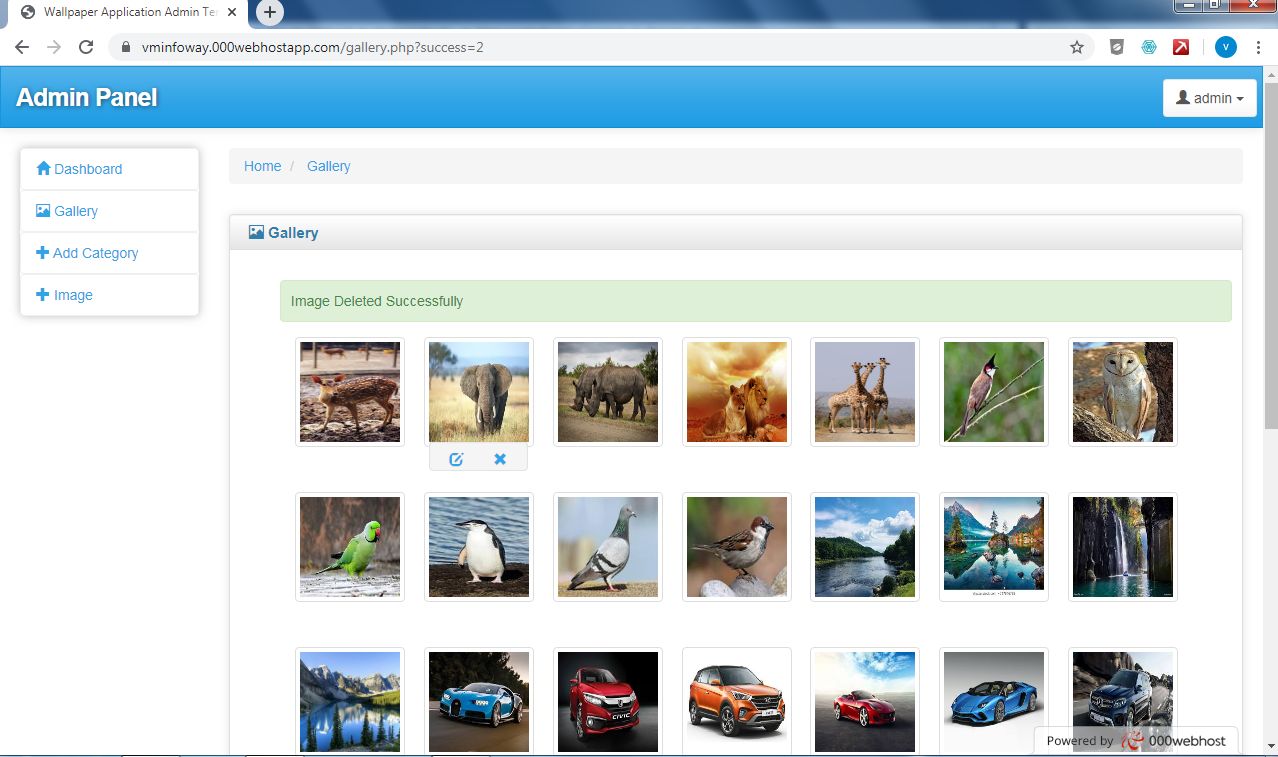Click the mountain lake reflection thumbnail

pos(994,547)
